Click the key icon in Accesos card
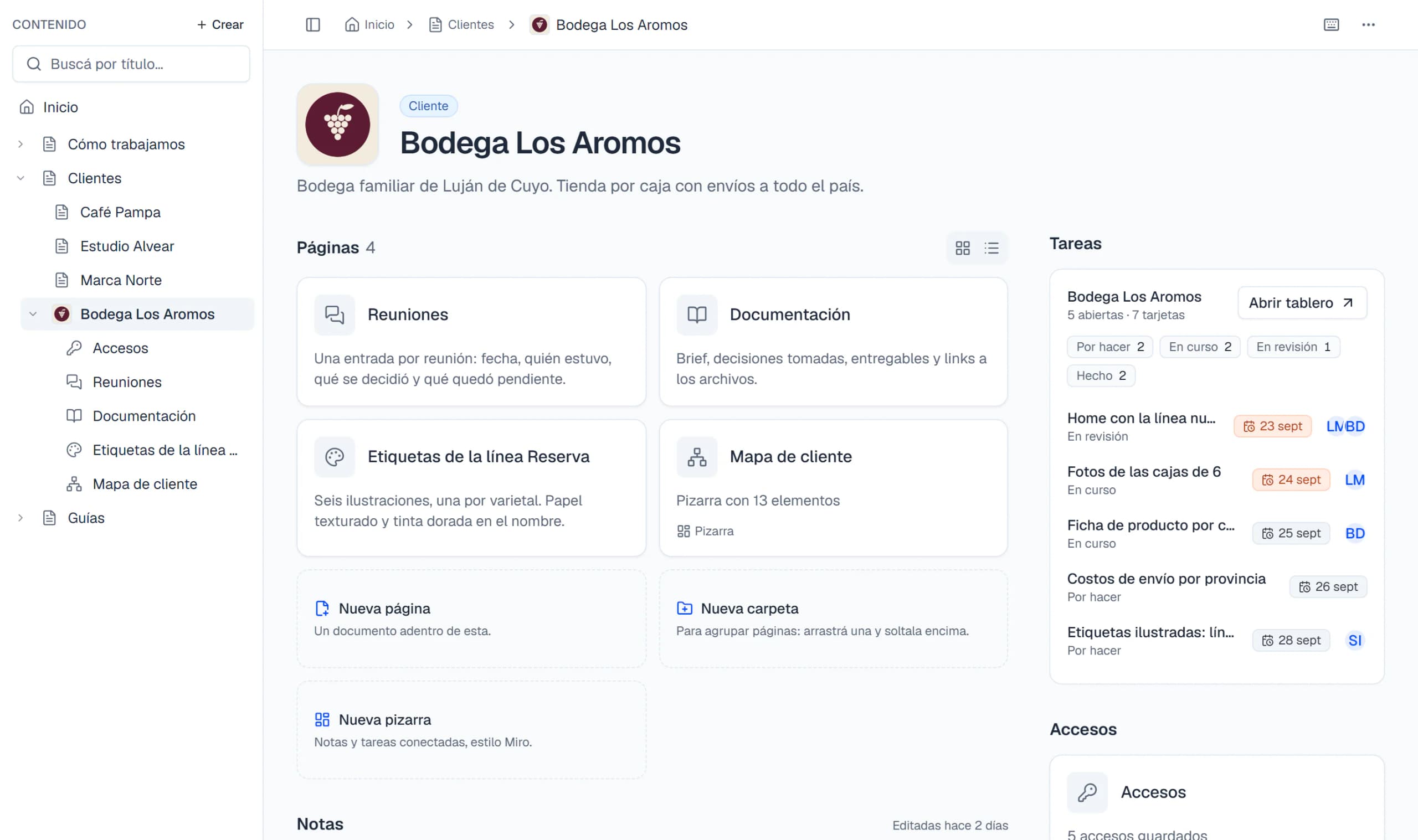The height and width of the screenshot is (840, 1418). pos(1087,792)
